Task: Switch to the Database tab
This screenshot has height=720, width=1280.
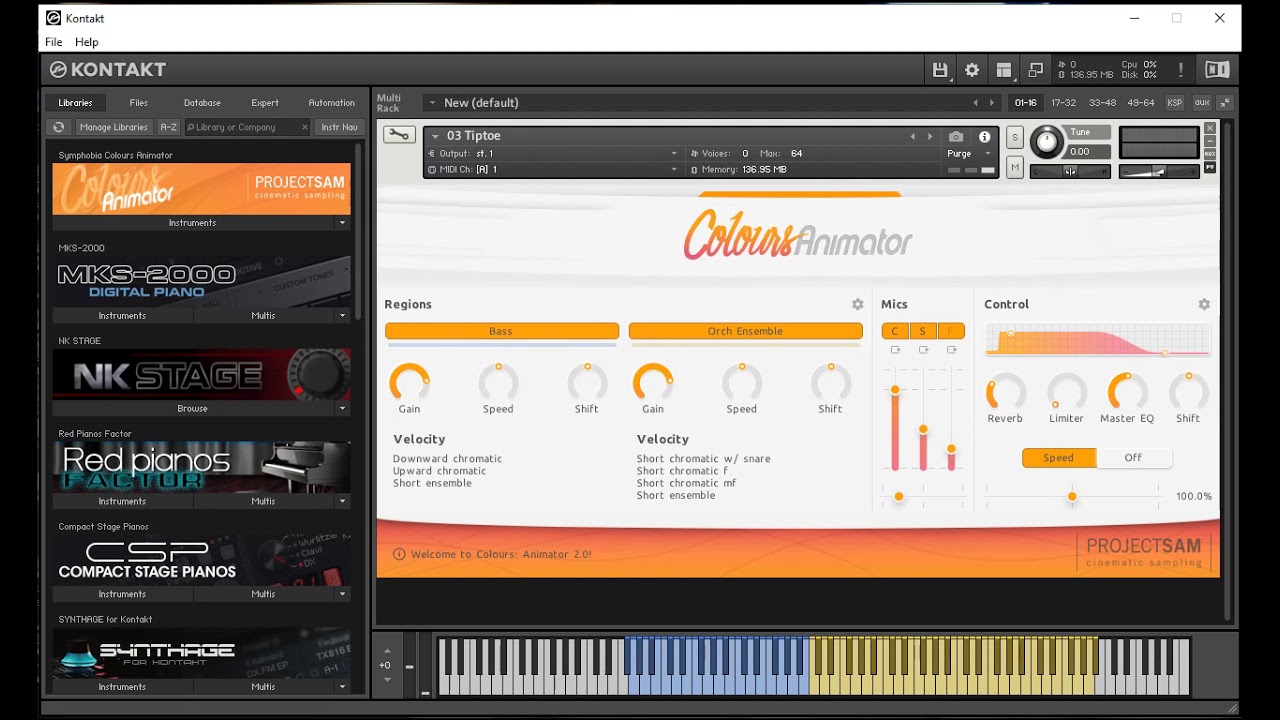Action: 202,102
